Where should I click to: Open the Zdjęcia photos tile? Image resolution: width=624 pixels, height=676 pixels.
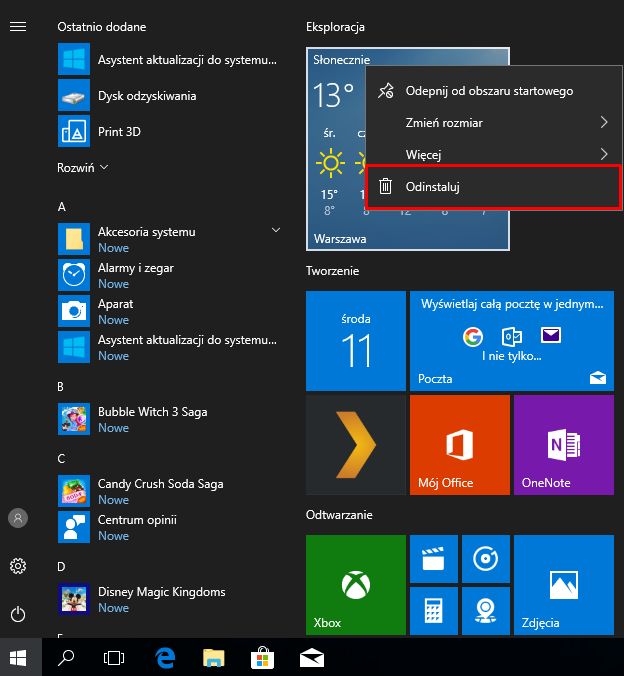click(x=564, y=585)
